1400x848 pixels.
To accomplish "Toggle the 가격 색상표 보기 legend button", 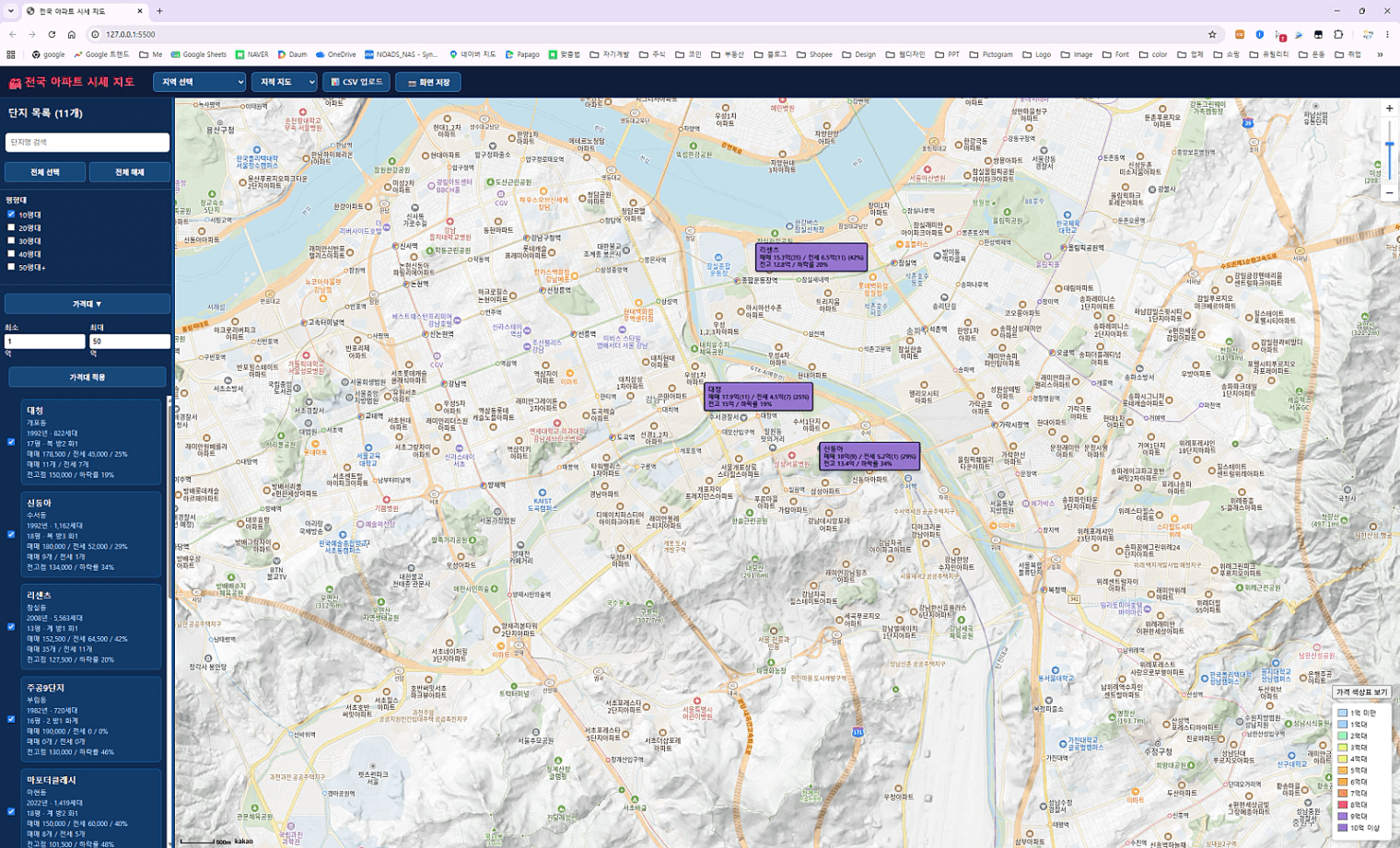I will point(1361,692).
